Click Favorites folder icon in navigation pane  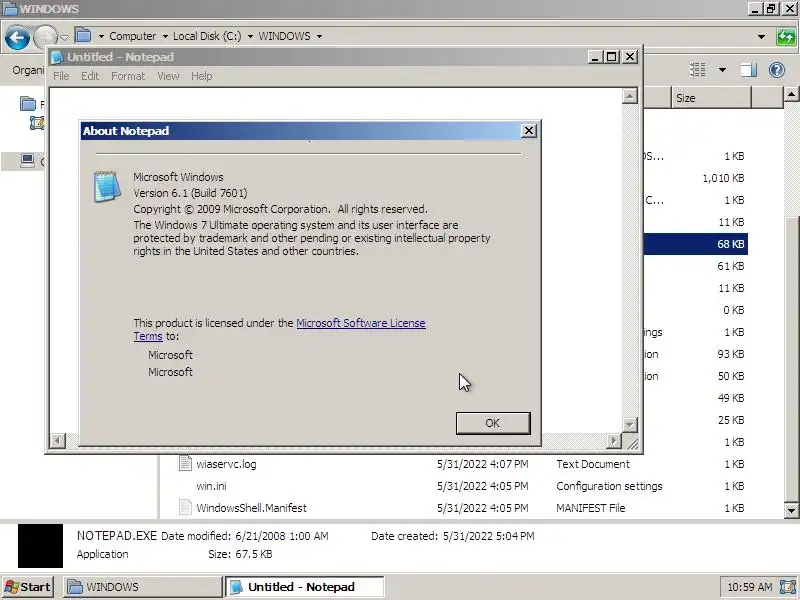pos(28,104)
